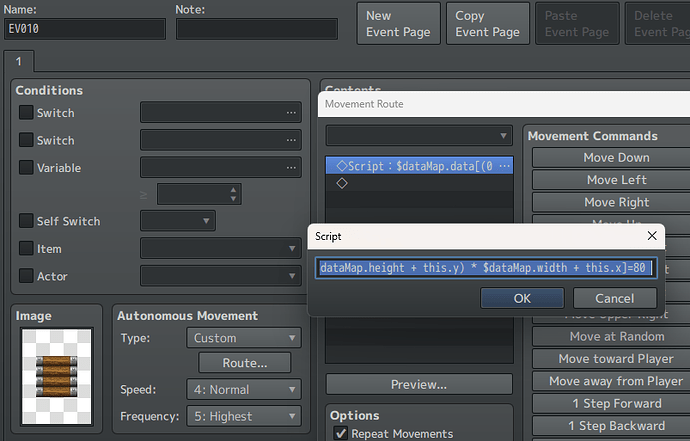690x441 pixels.
Task: Select the empty diamond route entry
Action: (419, 183)
